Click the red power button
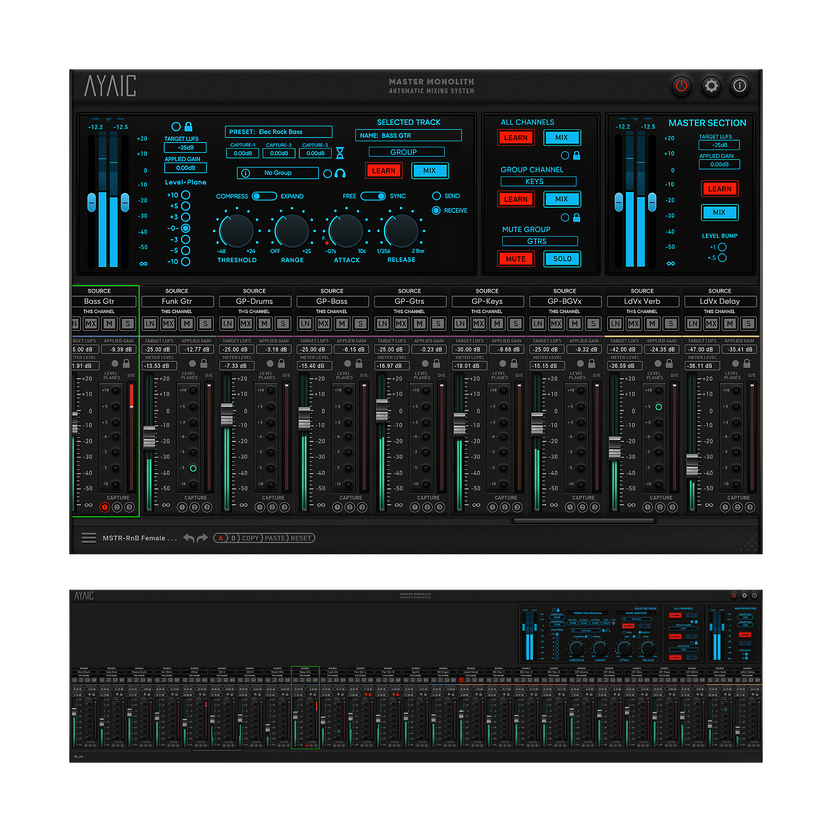The width and height of the screenshot is (832, 832). (681, 86)
